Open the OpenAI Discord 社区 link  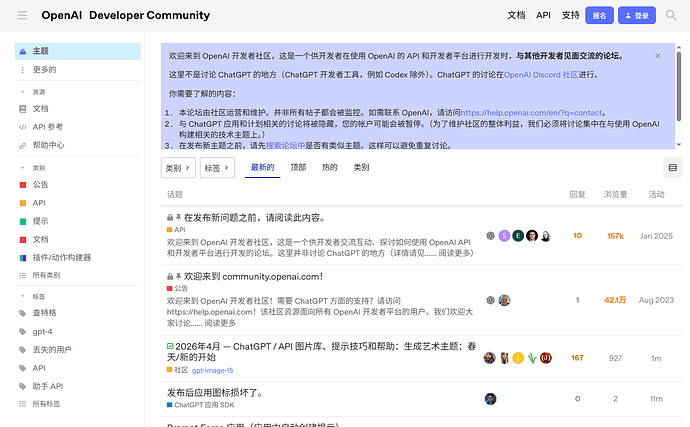coord(541,75)
